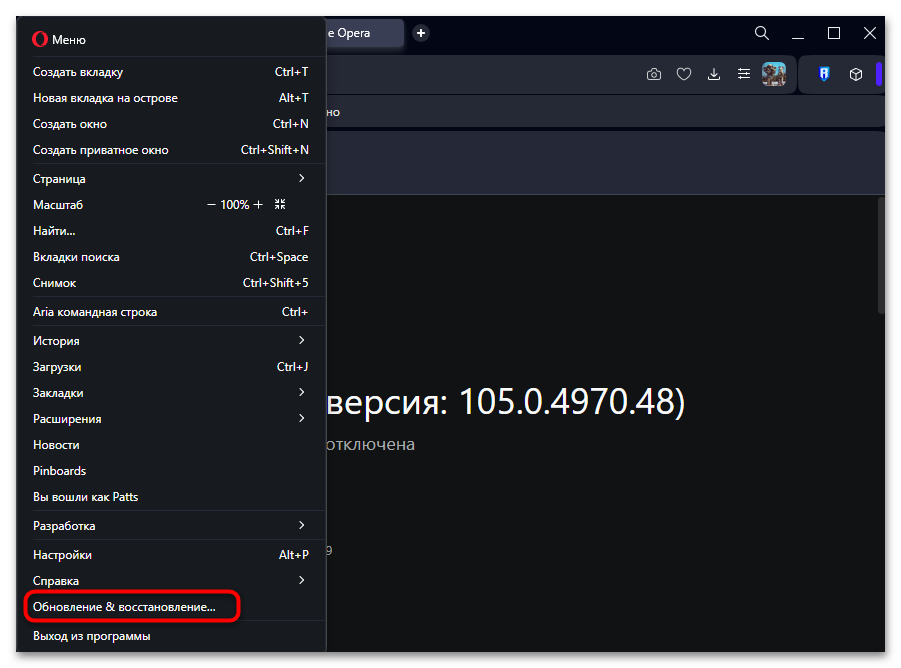Expand the Страница submenu
This screenshot has width=901, height=668.
[x=171, y=179]
